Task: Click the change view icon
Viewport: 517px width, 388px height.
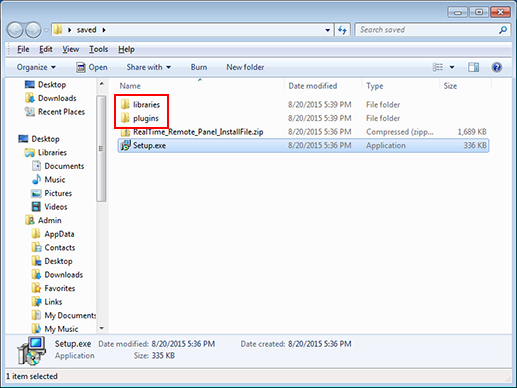Action: (438, 67)
